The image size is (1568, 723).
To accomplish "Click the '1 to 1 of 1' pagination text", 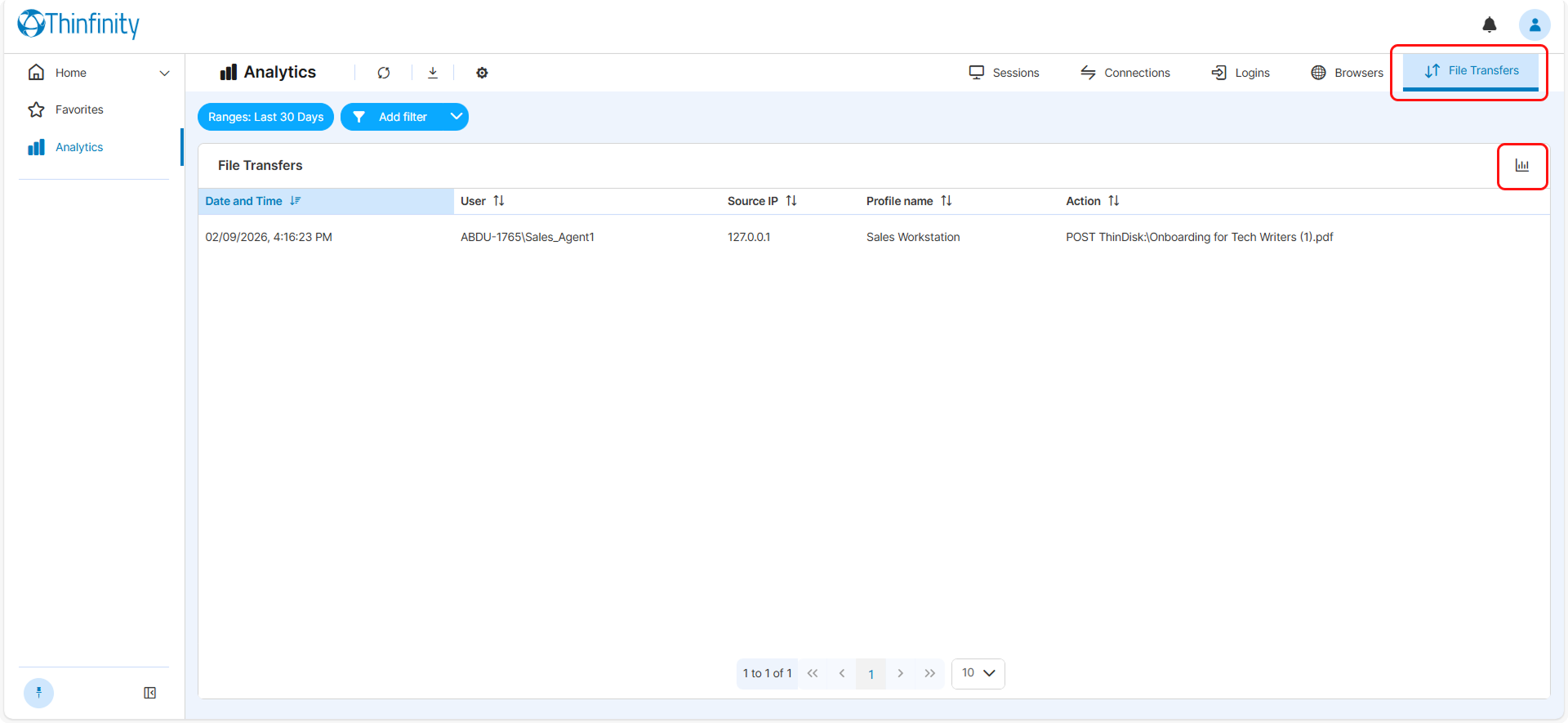I will 768,673.
